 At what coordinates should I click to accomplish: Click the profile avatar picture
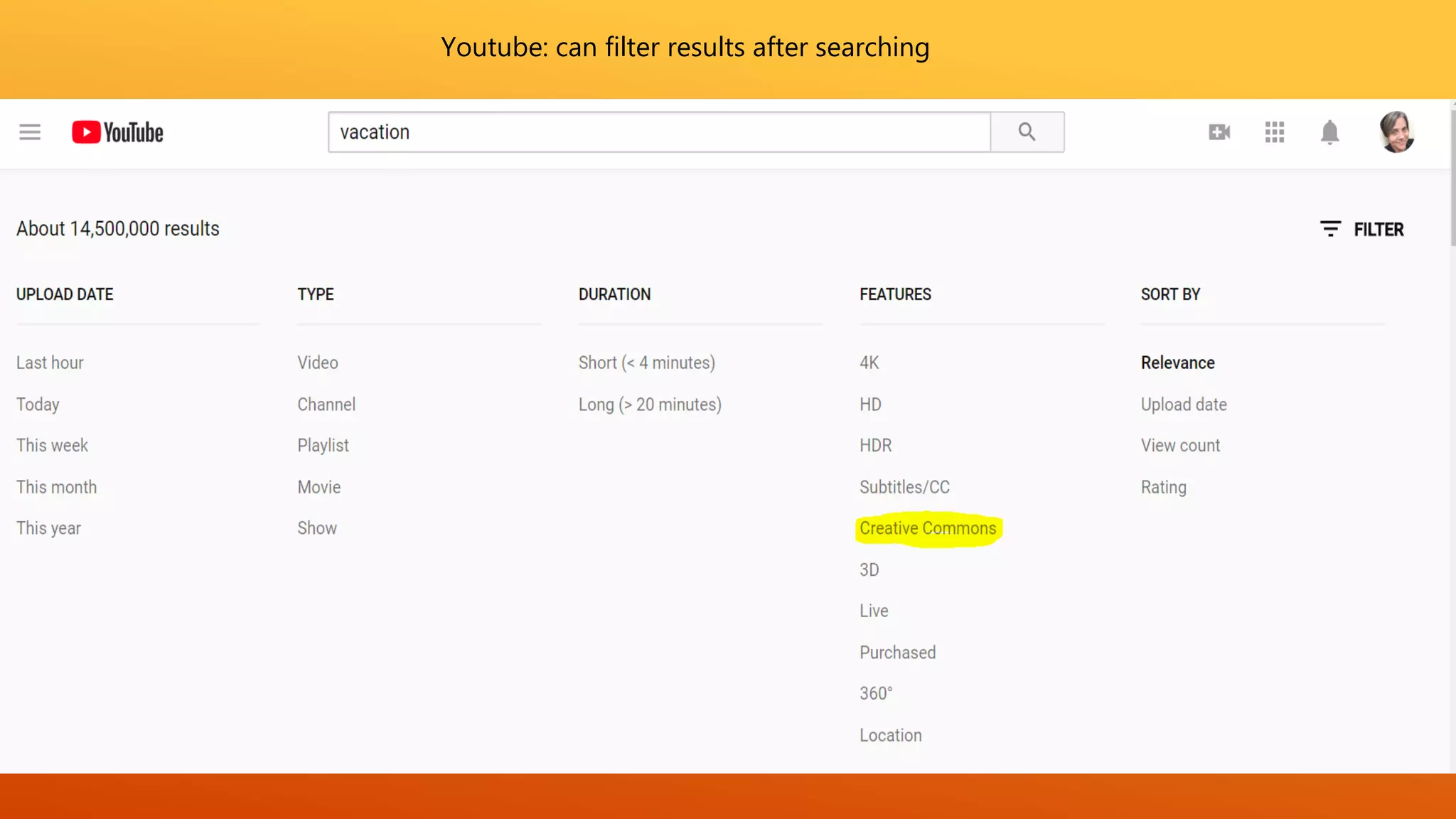click(1396, 132)
